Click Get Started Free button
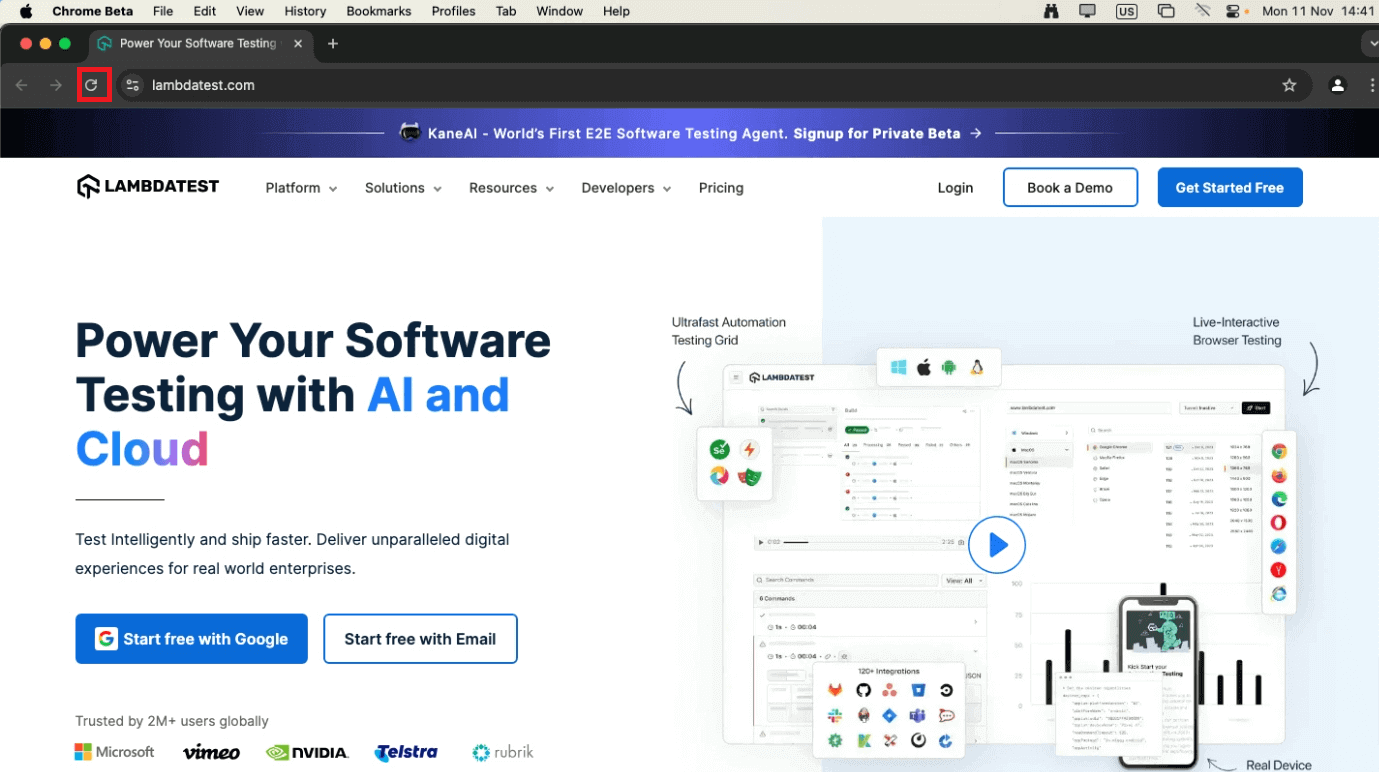The image size is (1379, 772). tap(1230, 187)
